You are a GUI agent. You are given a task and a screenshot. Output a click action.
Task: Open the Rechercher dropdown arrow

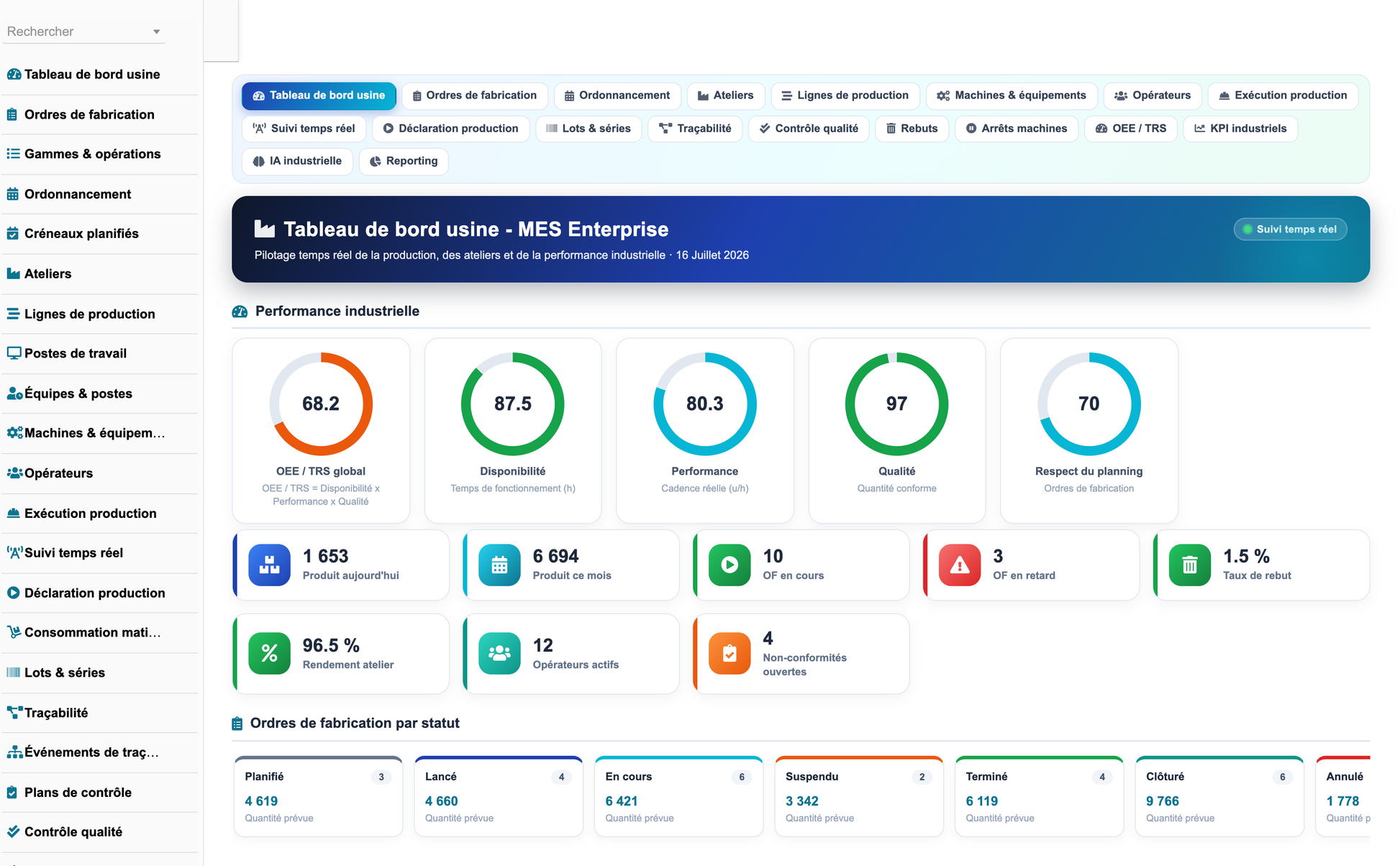pos(156,32)
